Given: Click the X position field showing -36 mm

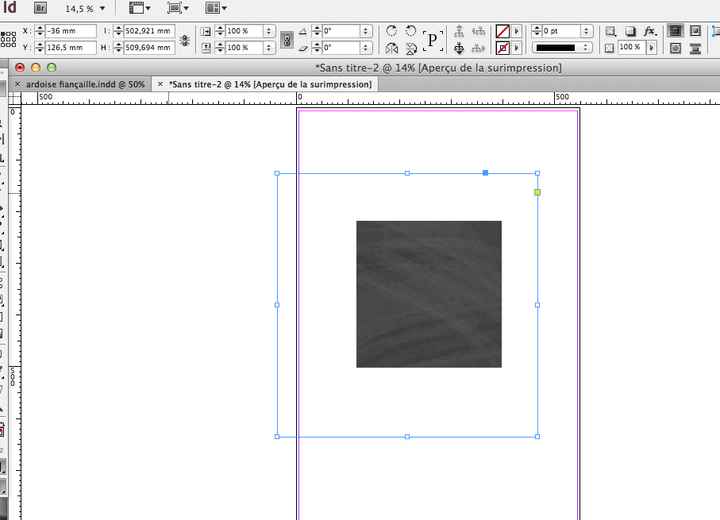Looking at the screenshot, I should [71, 31].
